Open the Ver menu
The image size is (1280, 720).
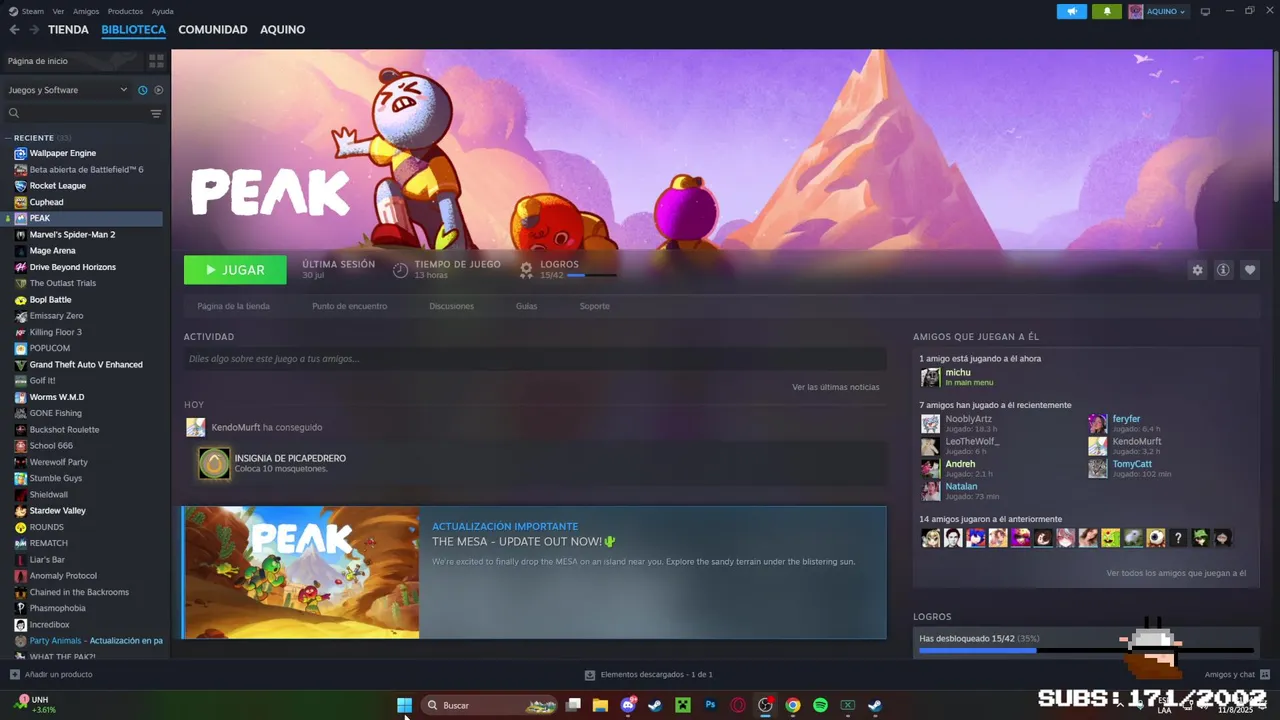click(58, 11)
